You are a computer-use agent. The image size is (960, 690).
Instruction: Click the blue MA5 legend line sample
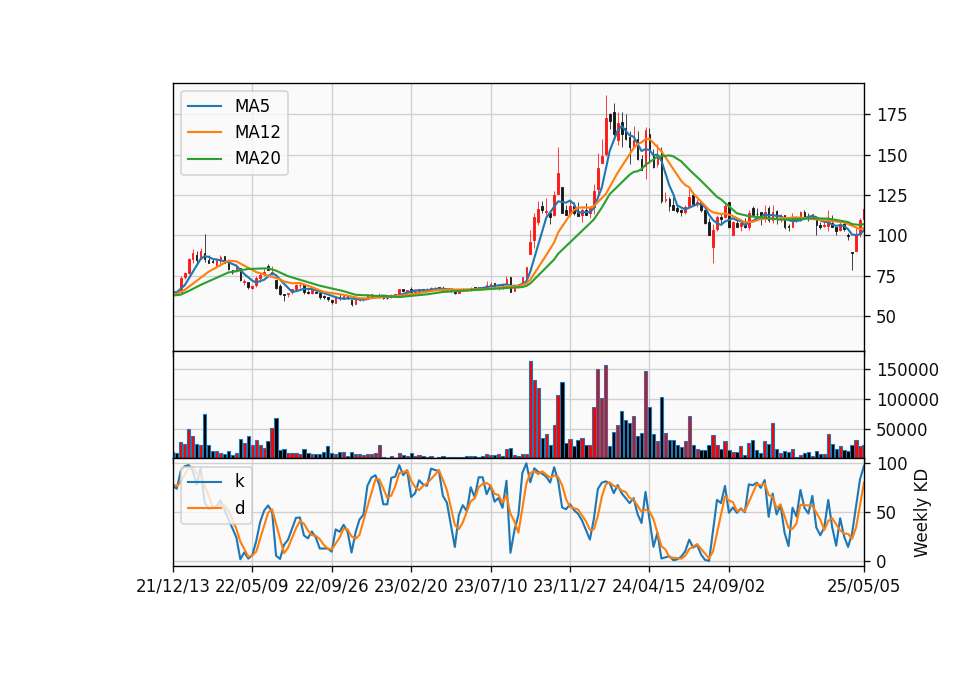pyautogui.click(x=204, y=107)
